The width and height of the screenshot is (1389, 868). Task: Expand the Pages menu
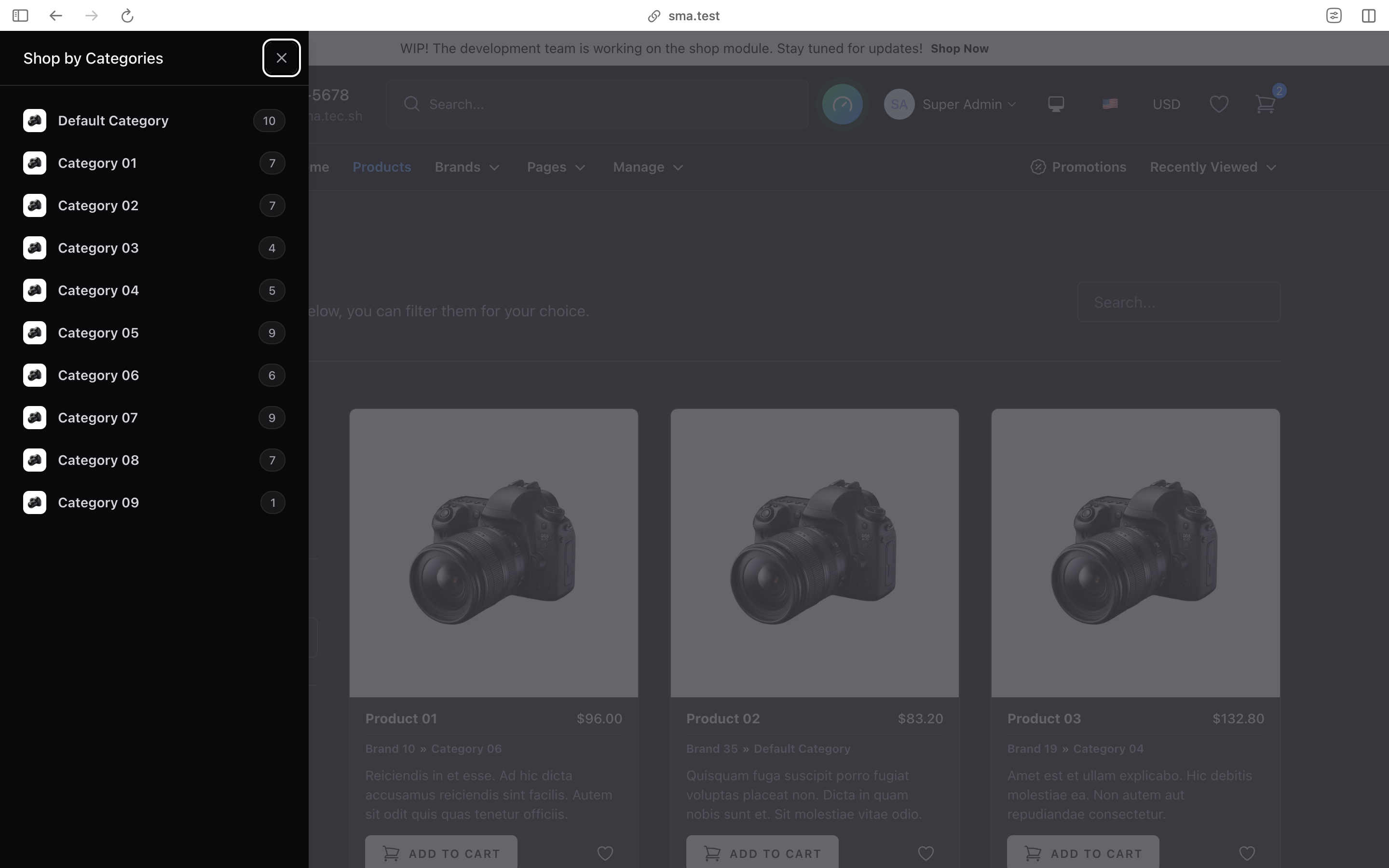(556, 167)
